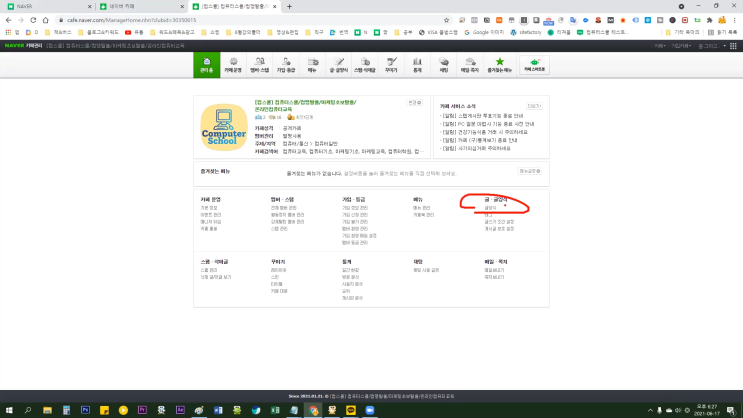Screen dimensions: 743x418
Task: Open Excel from the taskbar
Action: coord(275,410)
